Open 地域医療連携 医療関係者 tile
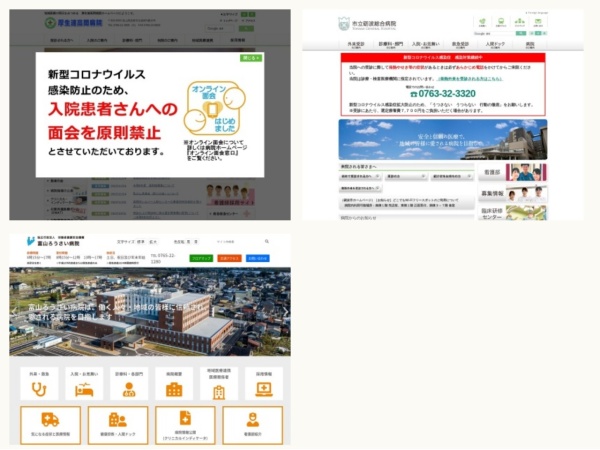 (219, 384)
